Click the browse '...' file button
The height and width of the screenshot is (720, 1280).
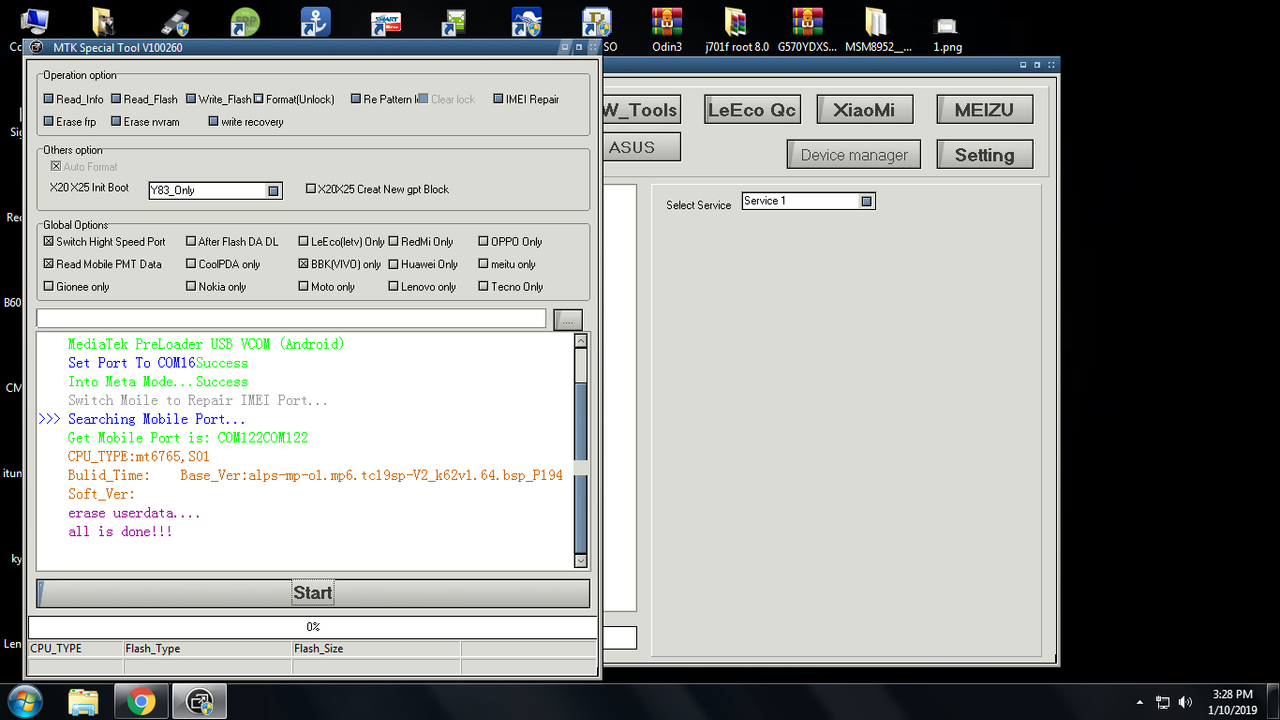point(567,320)
